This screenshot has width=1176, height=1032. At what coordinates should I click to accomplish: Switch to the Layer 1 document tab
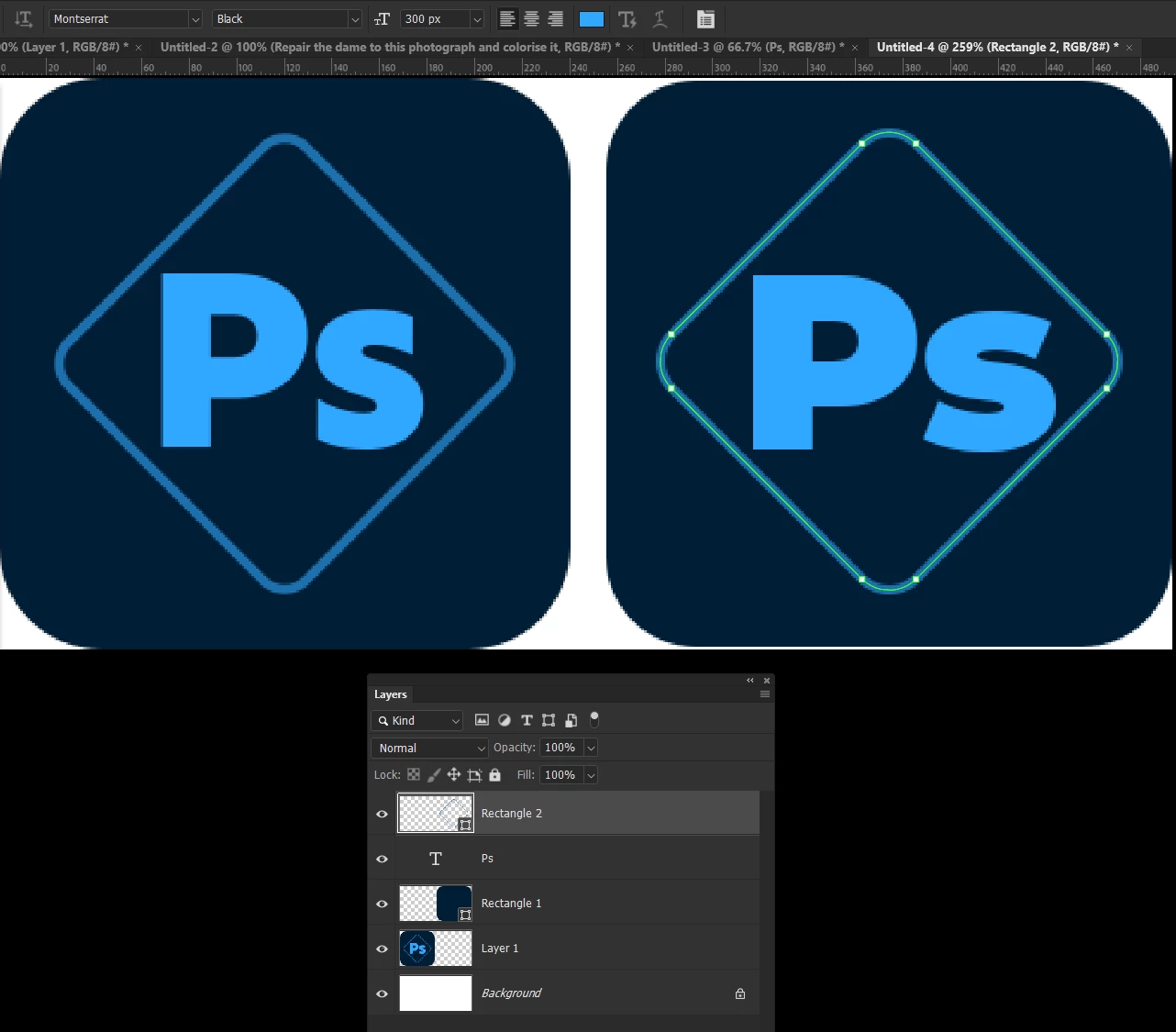pos(64,47)
